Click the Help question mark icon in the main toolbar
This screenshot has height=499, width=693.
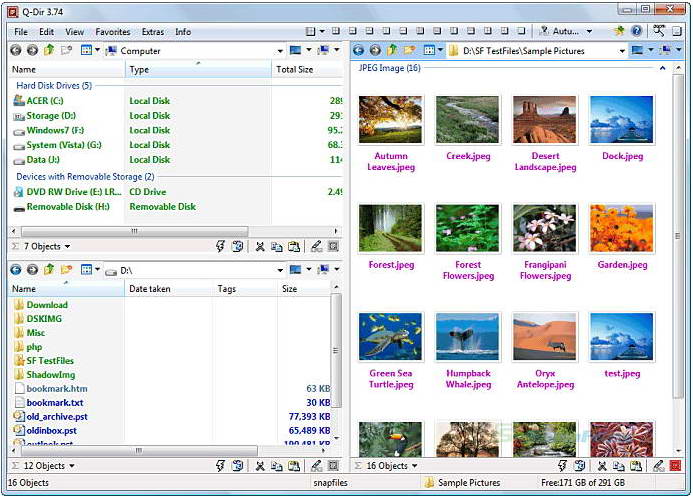point(637,32)
